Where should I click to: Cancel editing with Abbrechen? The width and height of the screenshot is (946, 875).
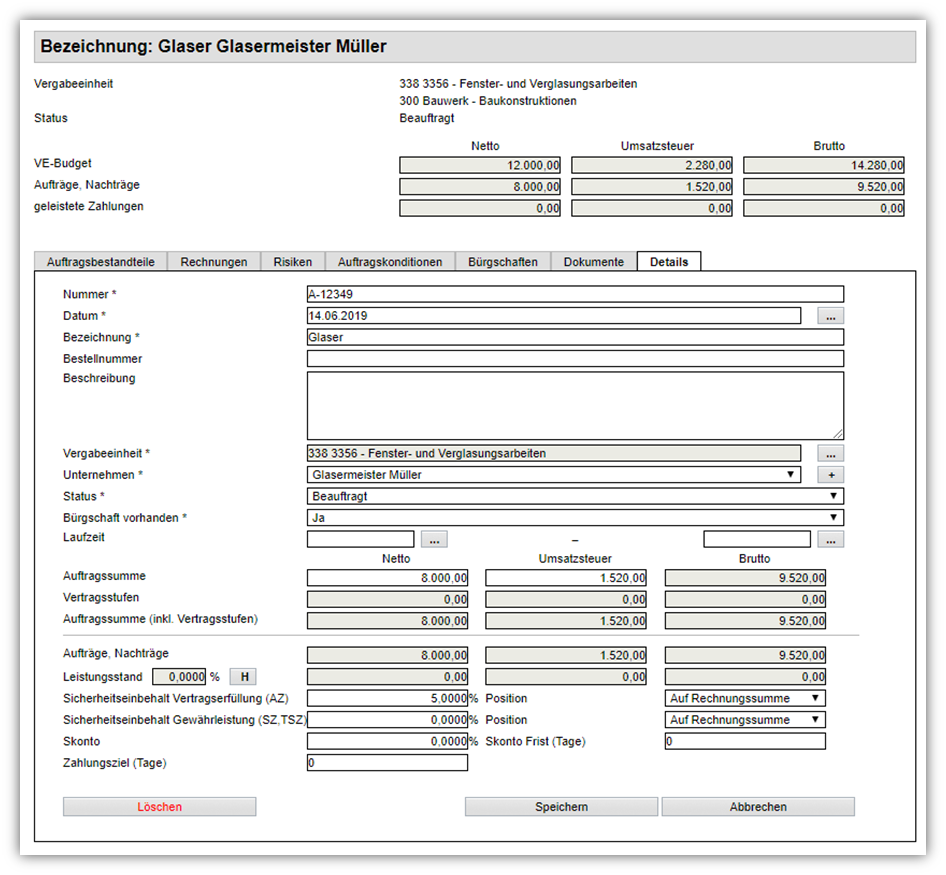coord(758,807)
